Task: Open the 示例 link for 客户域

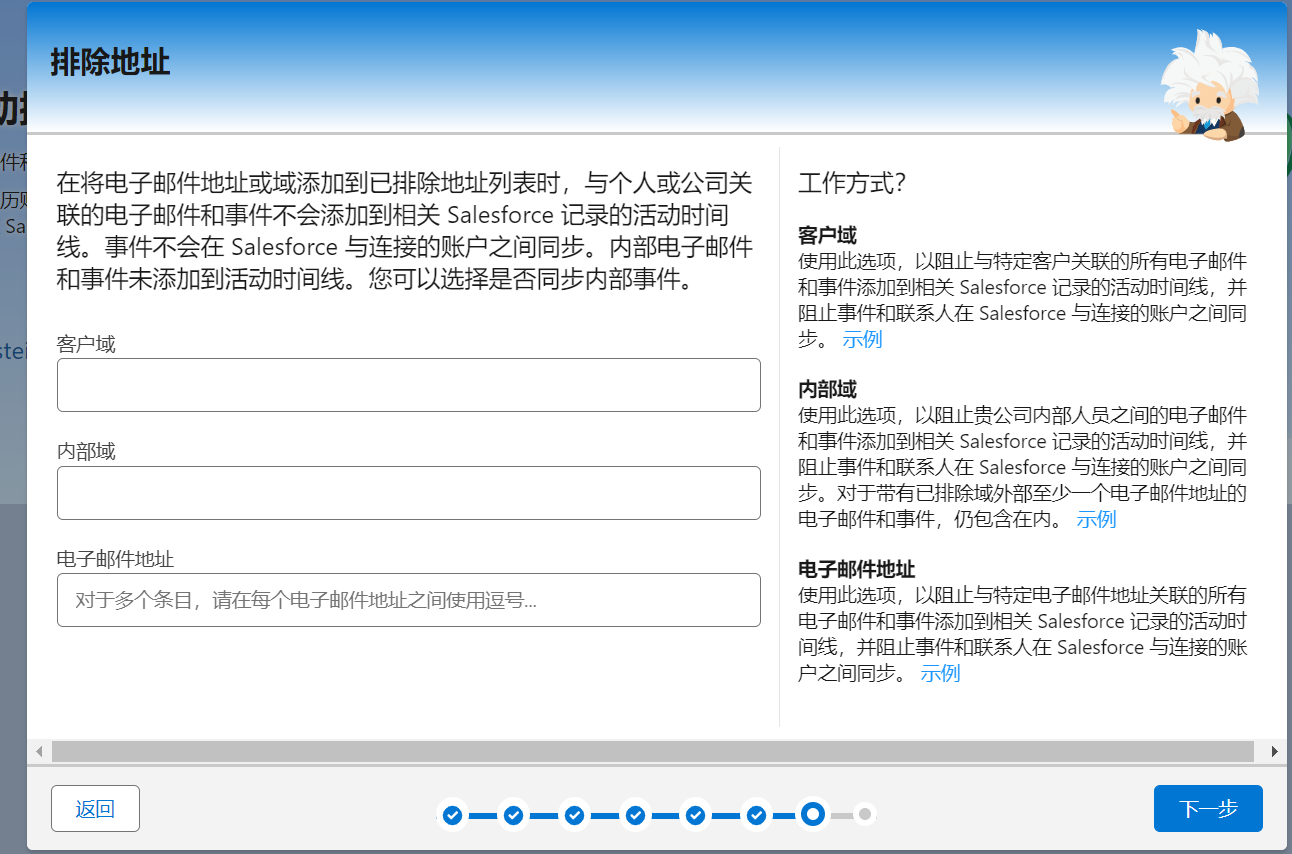Action: point(862,339)
